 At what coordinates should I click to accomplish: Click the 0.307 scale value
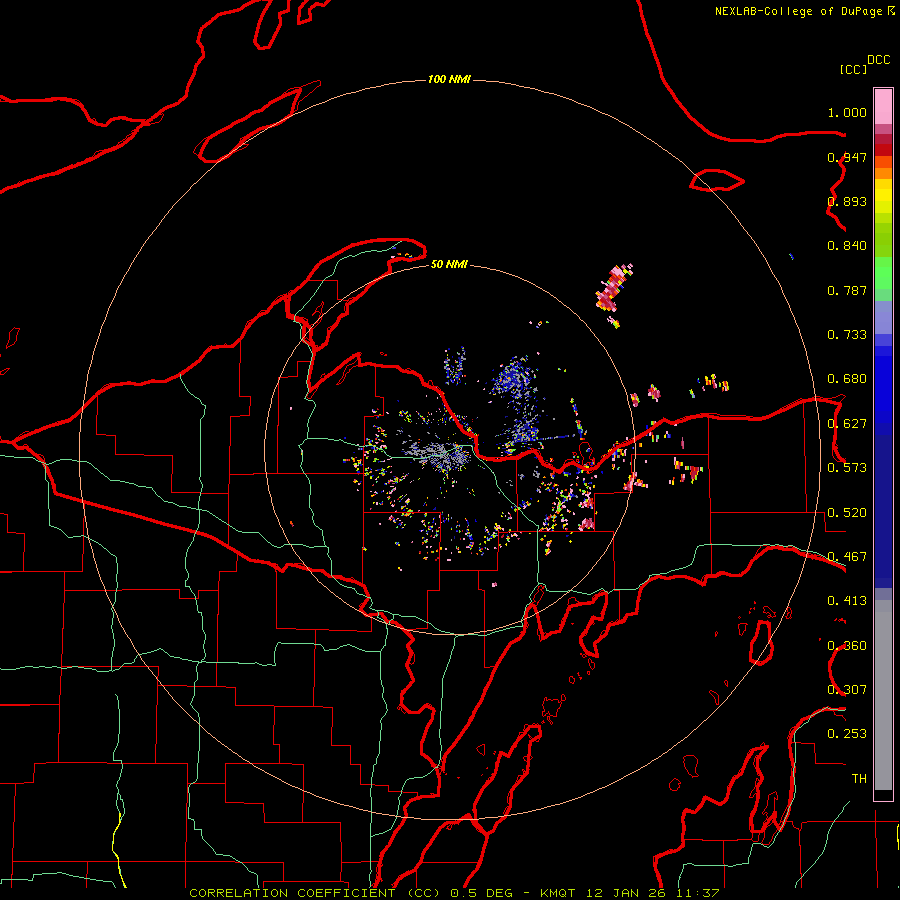coord(847,690)
